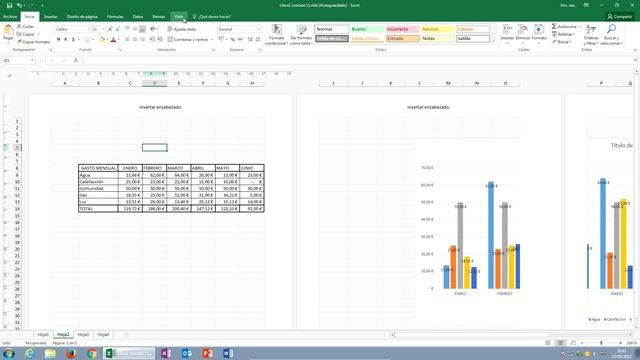Switch to the Fórmulas tab
Viewport: 640px width, 360px height.
click(x=115, y=17)
